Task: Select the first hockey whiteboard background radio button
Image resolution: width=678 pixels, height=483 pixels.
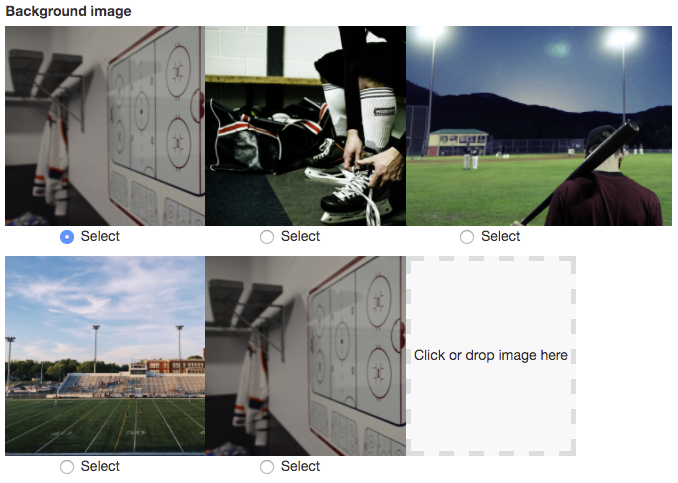Action: coord(67,237)
